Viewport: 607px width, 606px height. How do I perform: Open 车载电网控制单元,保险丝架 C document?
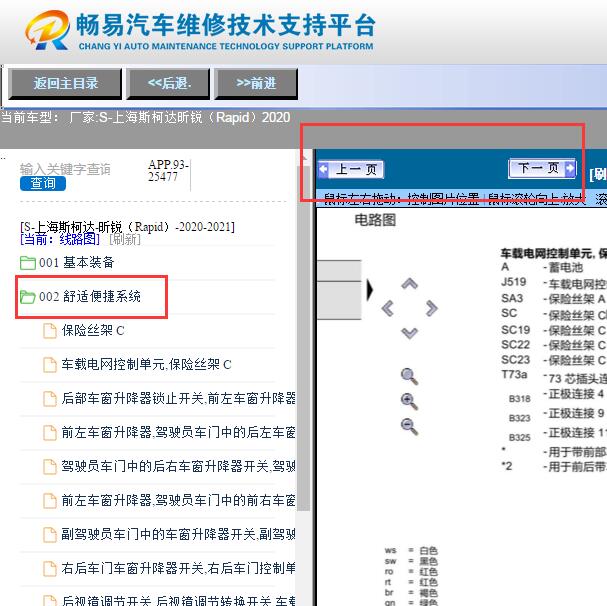[146, 364]
